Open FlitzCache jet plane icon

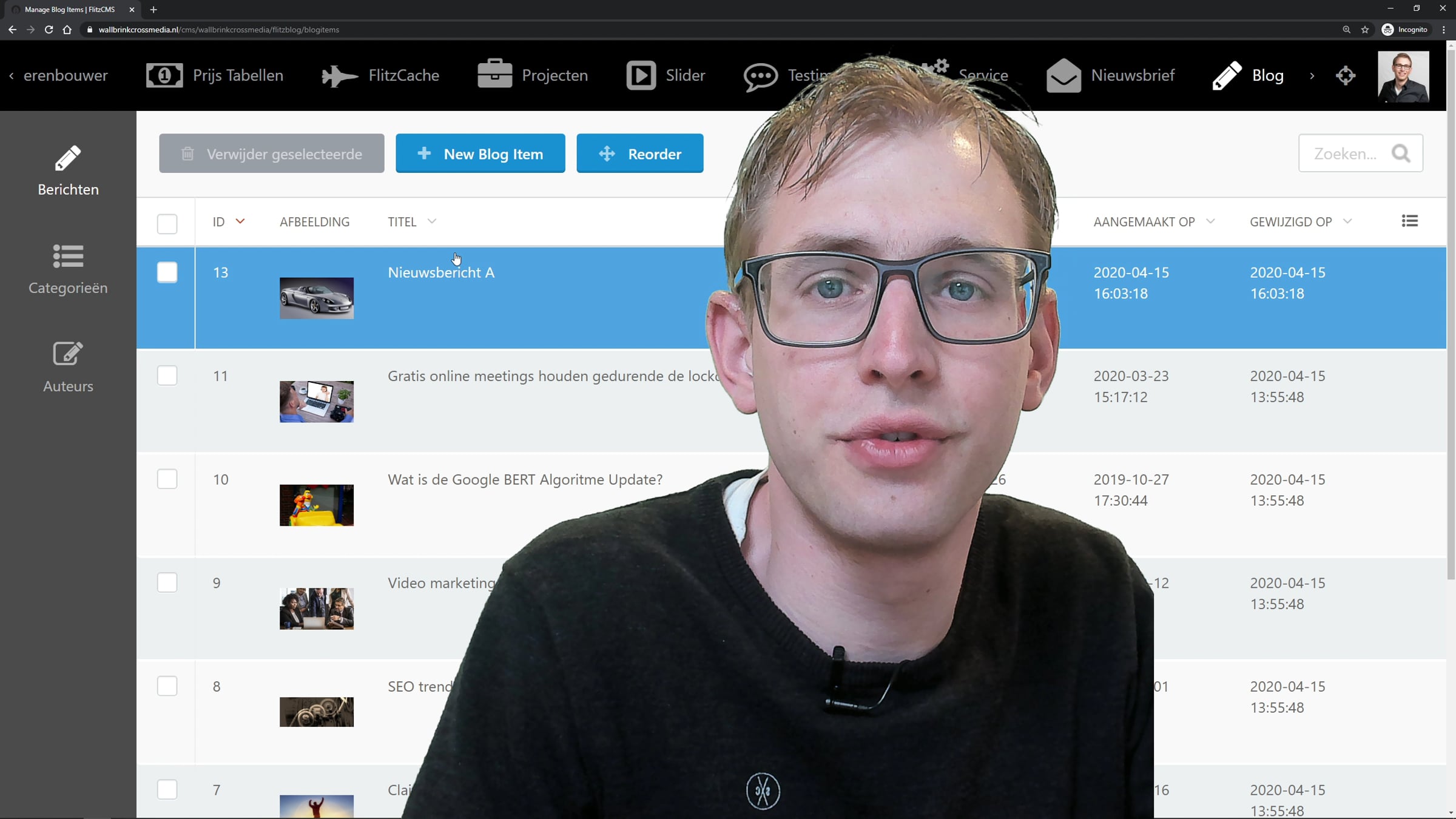[340, 76]
